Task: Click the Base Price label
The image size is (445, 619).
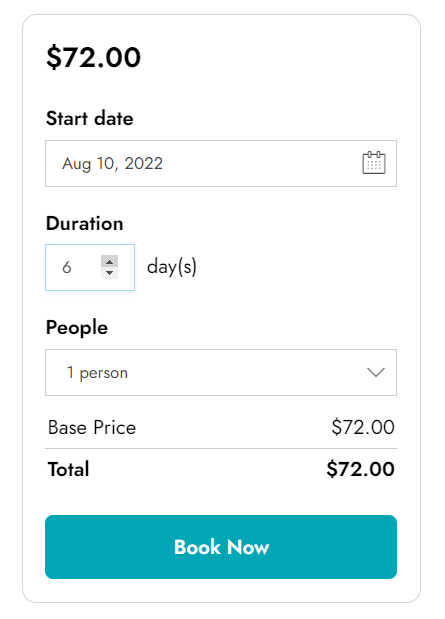Action: (92, 428)
